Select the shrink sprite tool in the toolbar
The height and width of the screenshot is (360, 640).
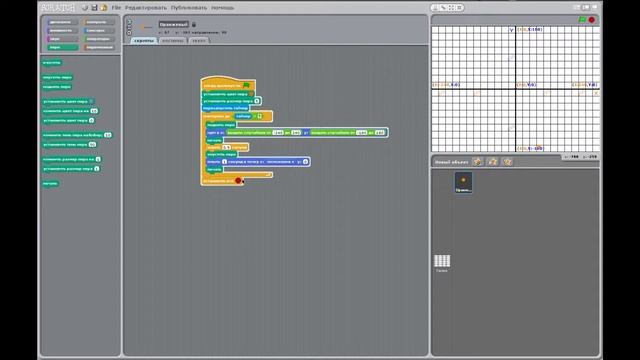click(x=459, y=8)
